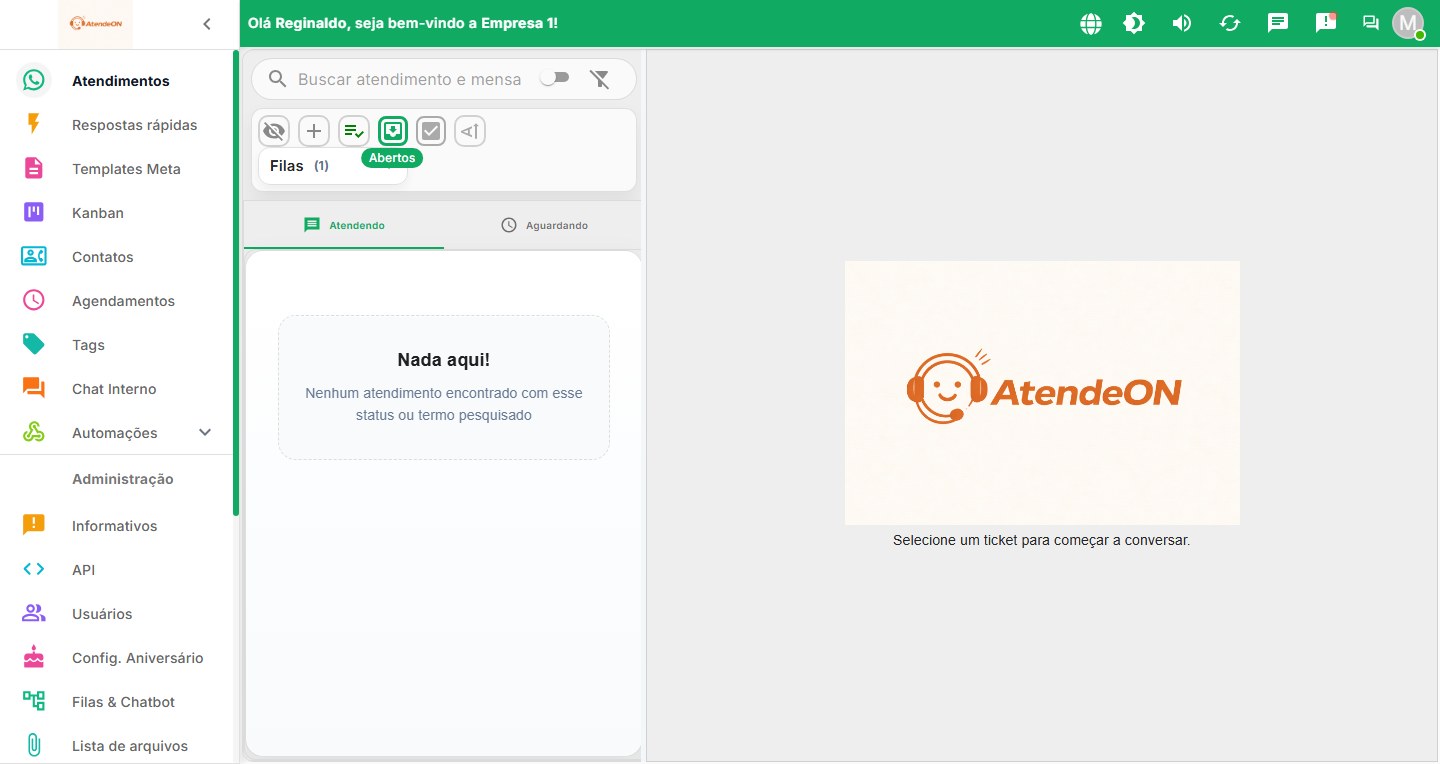
Task: Toggle the switch in the search bar
Action: tap(554, 78)
